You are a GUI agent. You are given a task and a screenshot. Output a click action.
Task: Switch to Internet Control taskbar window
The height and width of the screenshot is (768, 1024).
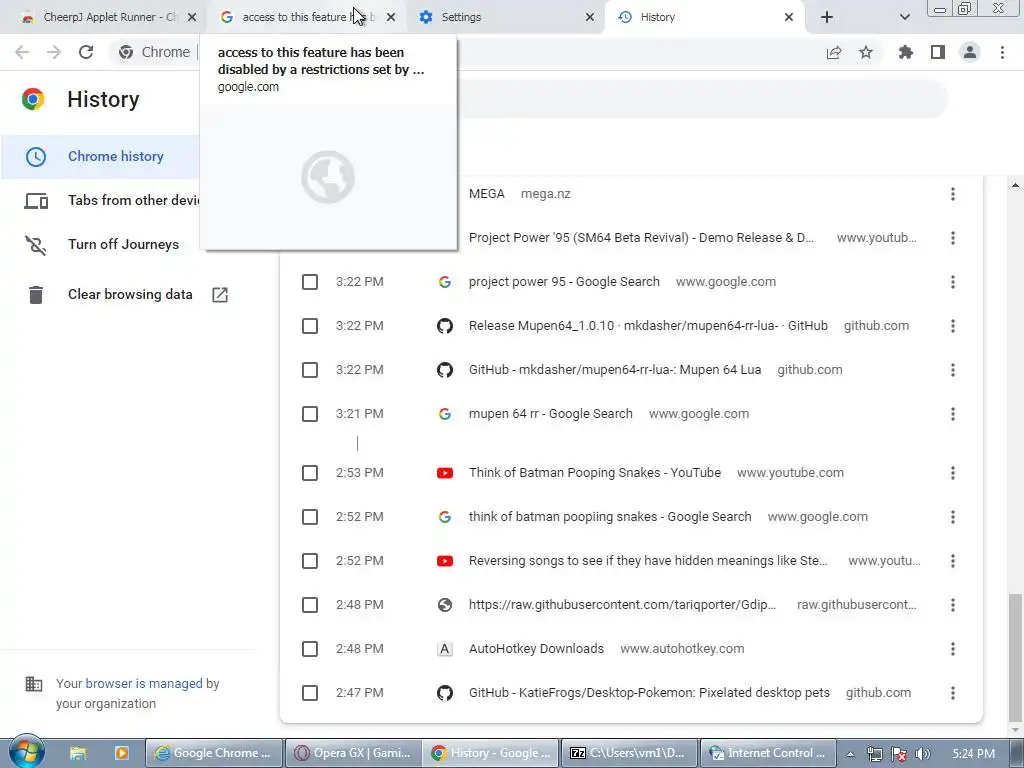point(767,753)
